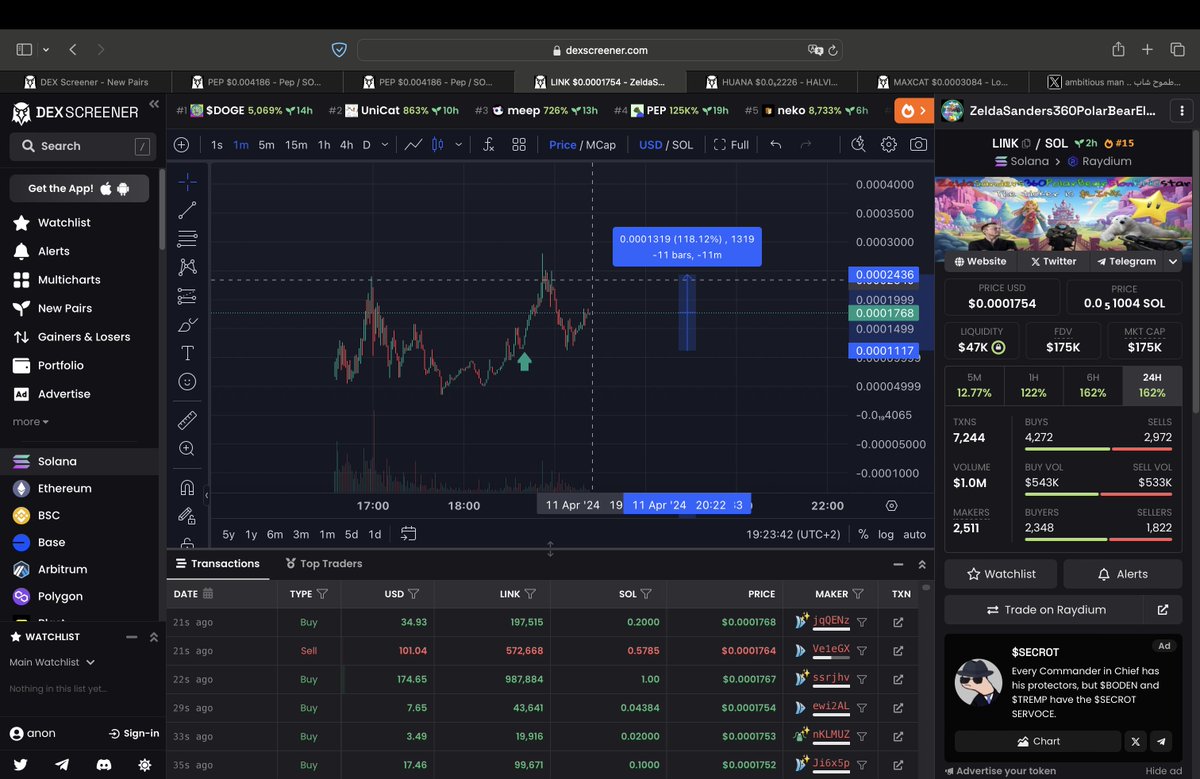Open chart settings gear icon
Viewport: 1200px width, 779px height.
888,145
